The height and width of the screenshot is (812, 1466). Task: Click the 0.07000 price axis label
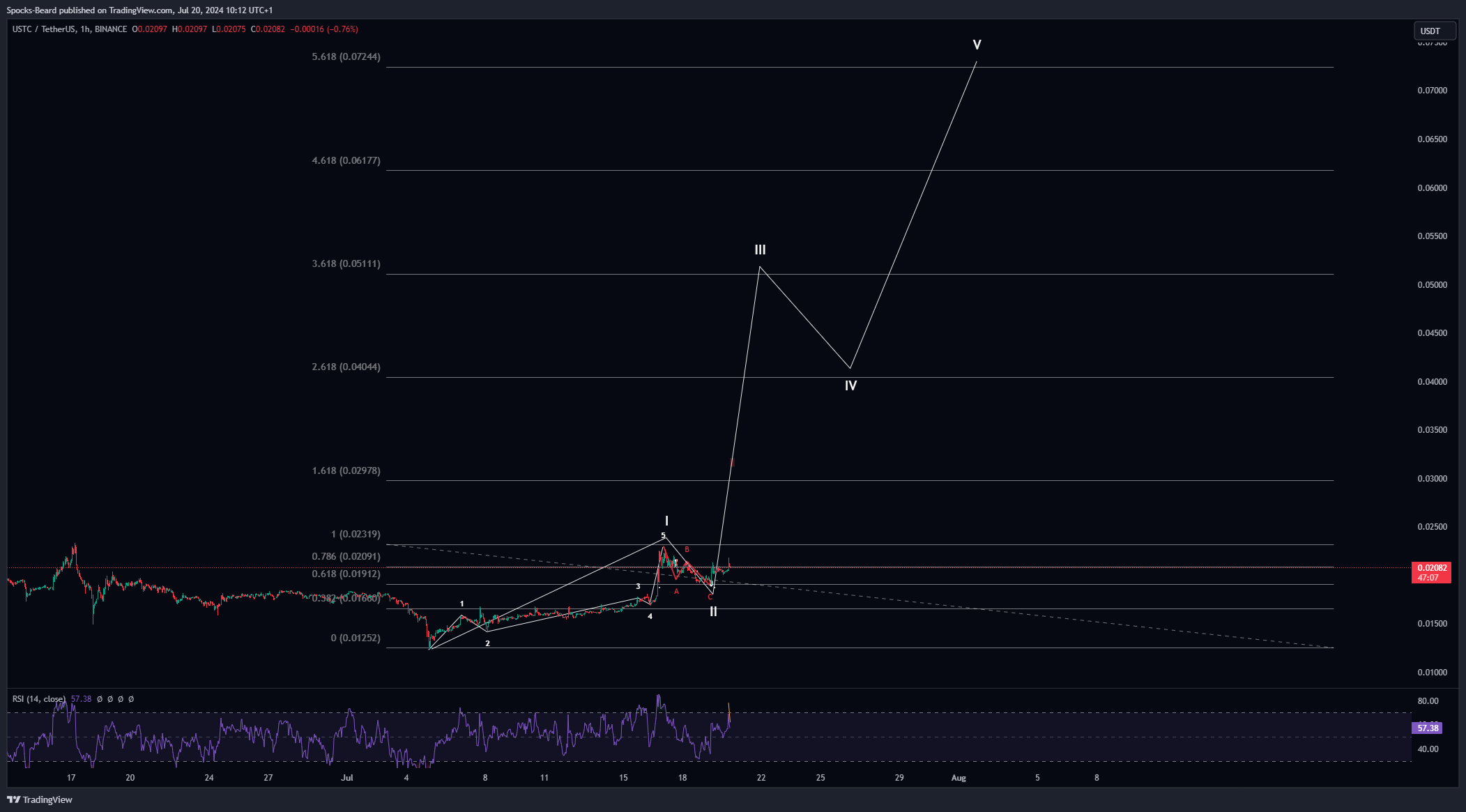point(1432,91)
